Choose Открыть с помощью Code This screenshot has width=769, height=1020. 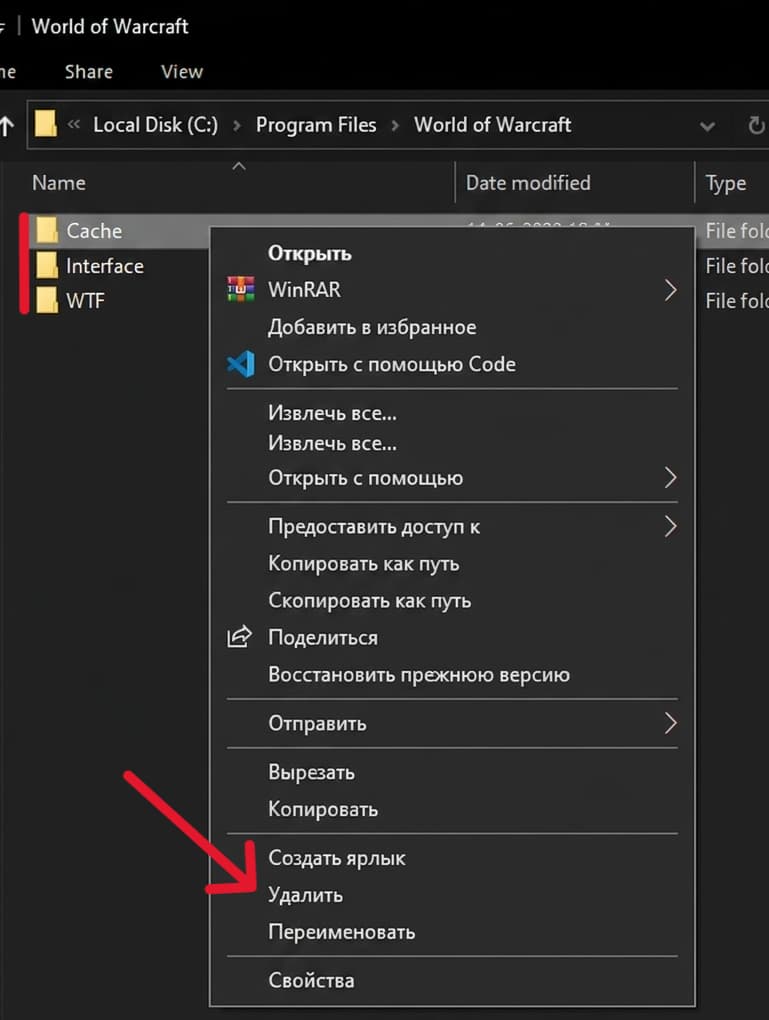(x=392, y=364)
